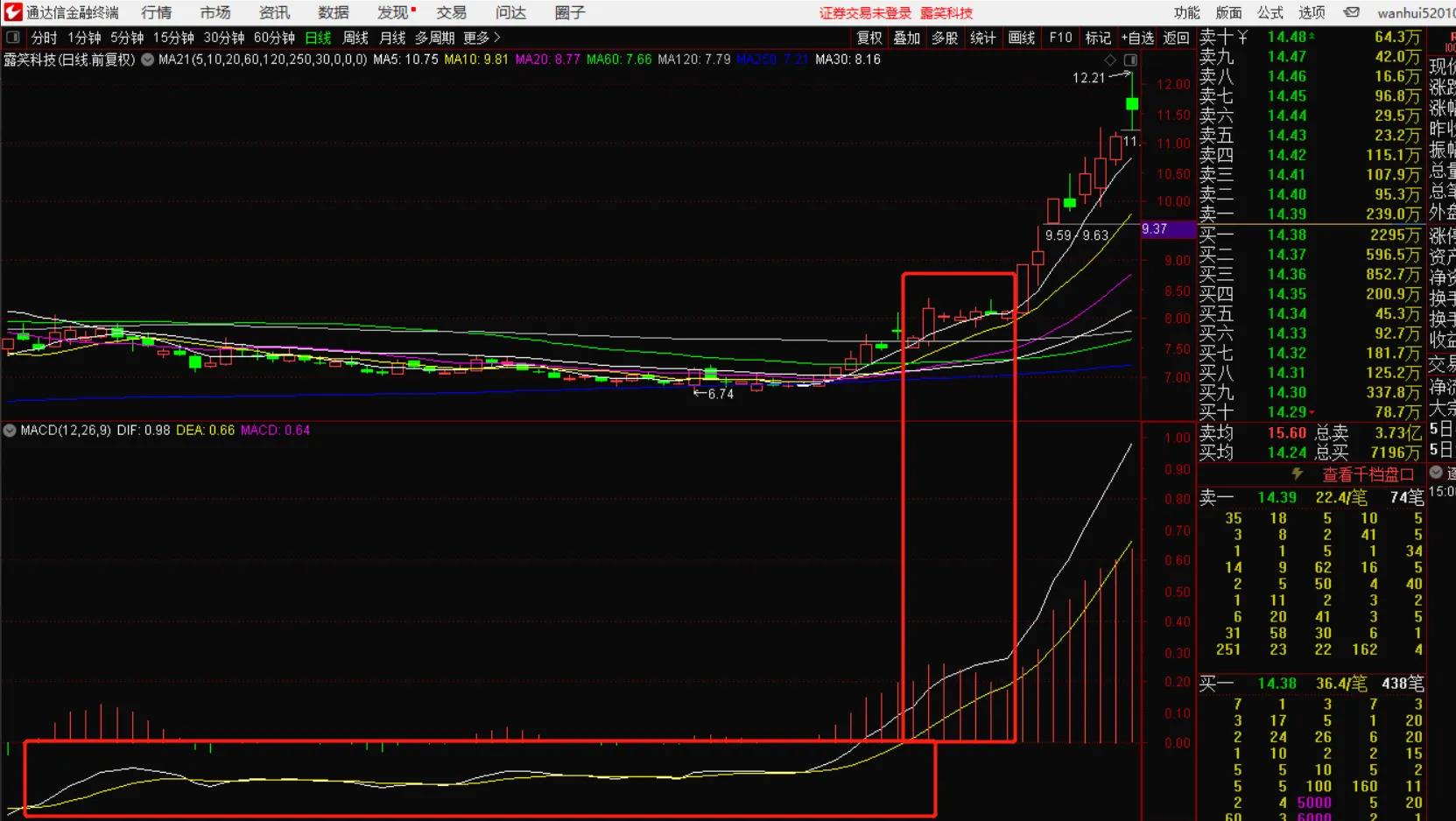Open the 发现 menu
The height and width of the screenshot is (821, 1456).
[393, 12]
